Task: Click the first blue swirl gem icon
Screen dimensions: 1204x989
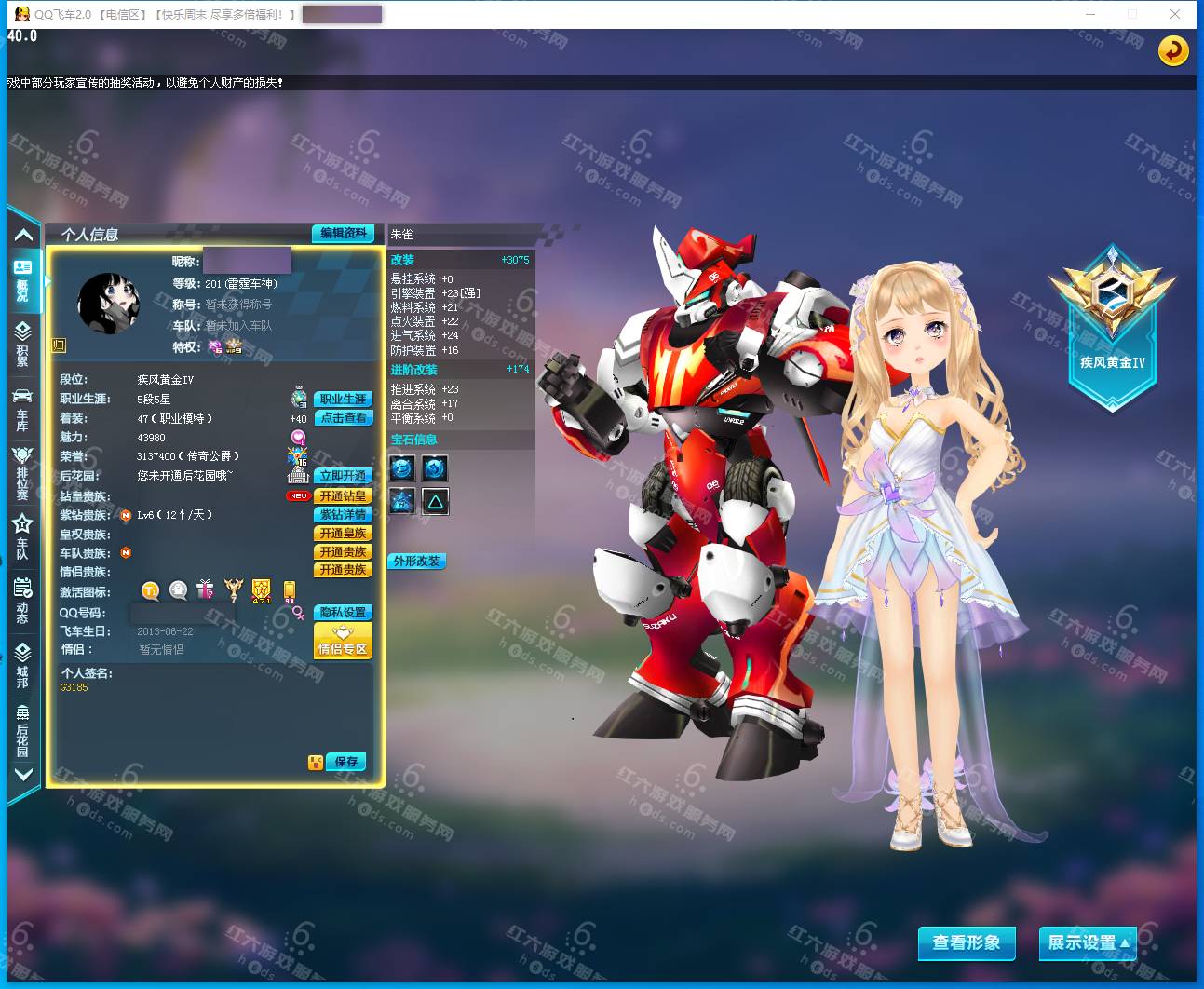Action: [x=402, y=467]
